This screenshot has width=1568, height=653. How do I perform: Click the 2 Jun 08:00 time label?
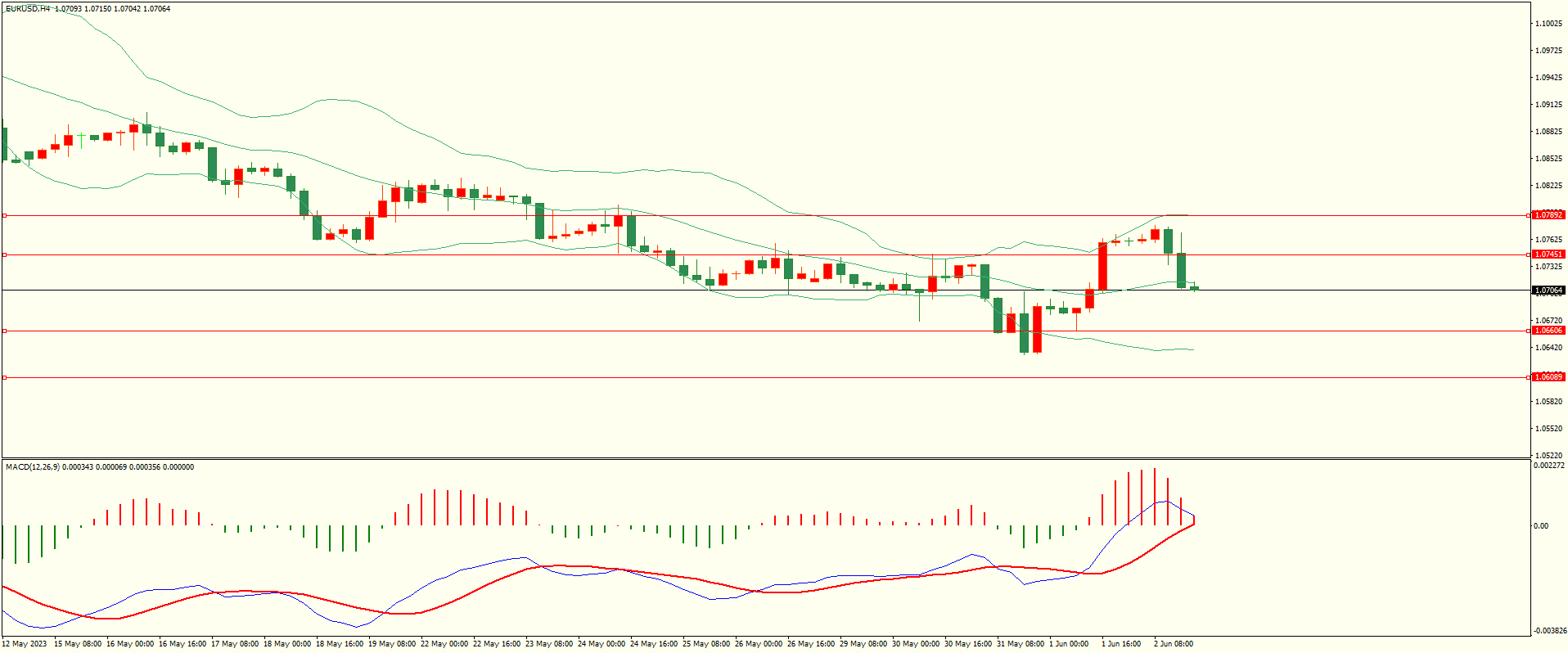pos(1174,644)
